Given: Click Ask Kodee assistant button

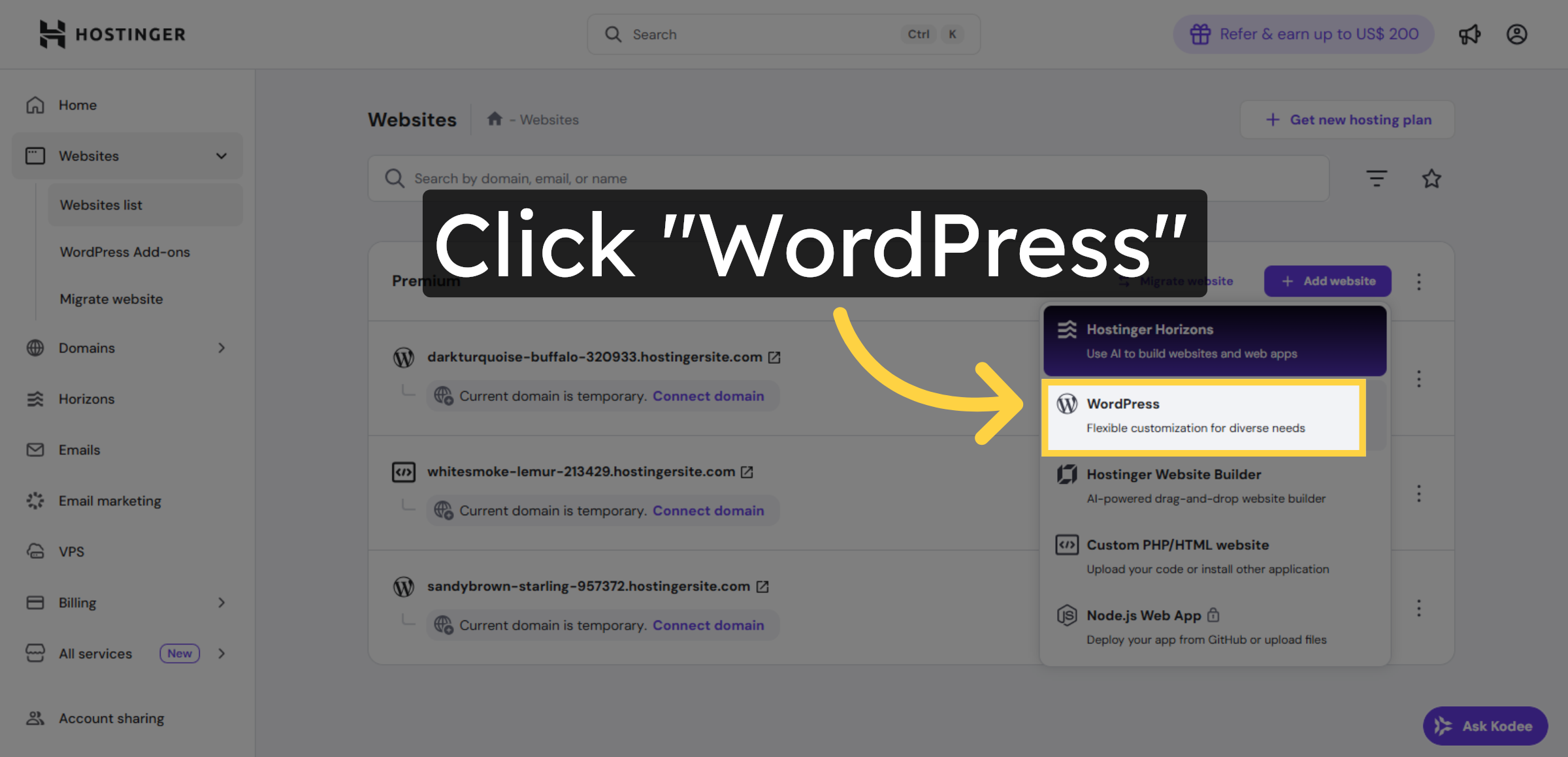Looking at the screenshot, I should [1485, 726].
